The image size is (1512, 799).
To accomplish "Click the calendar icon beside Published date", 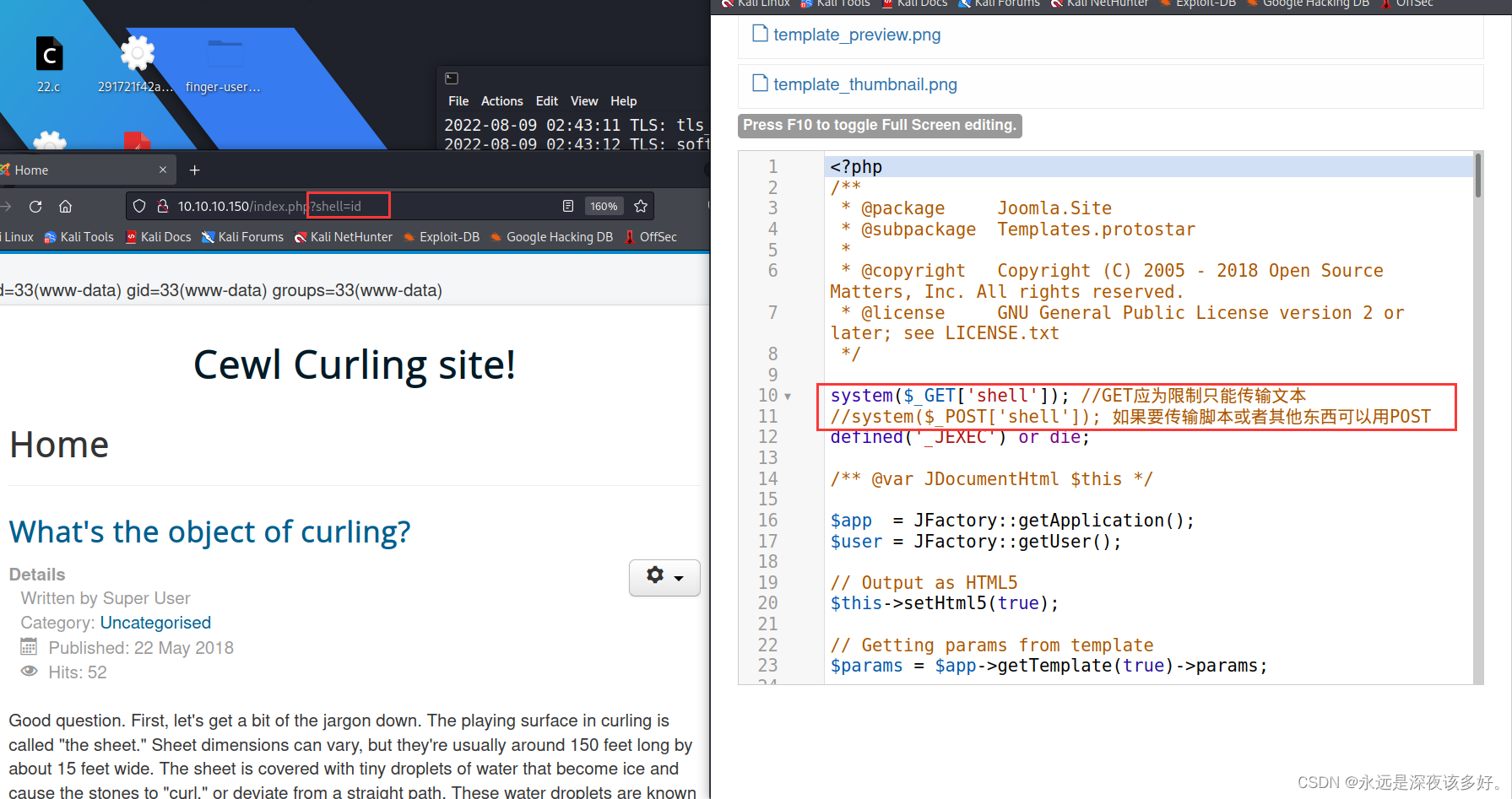I will point(29,647).
